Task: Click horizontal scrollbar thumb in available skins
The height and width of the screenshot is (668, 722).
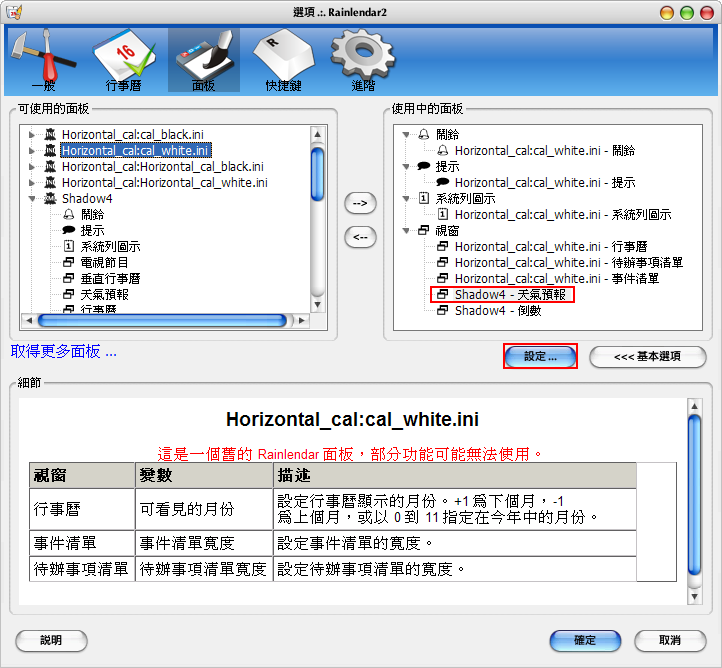Action: (x=162, y=320)
